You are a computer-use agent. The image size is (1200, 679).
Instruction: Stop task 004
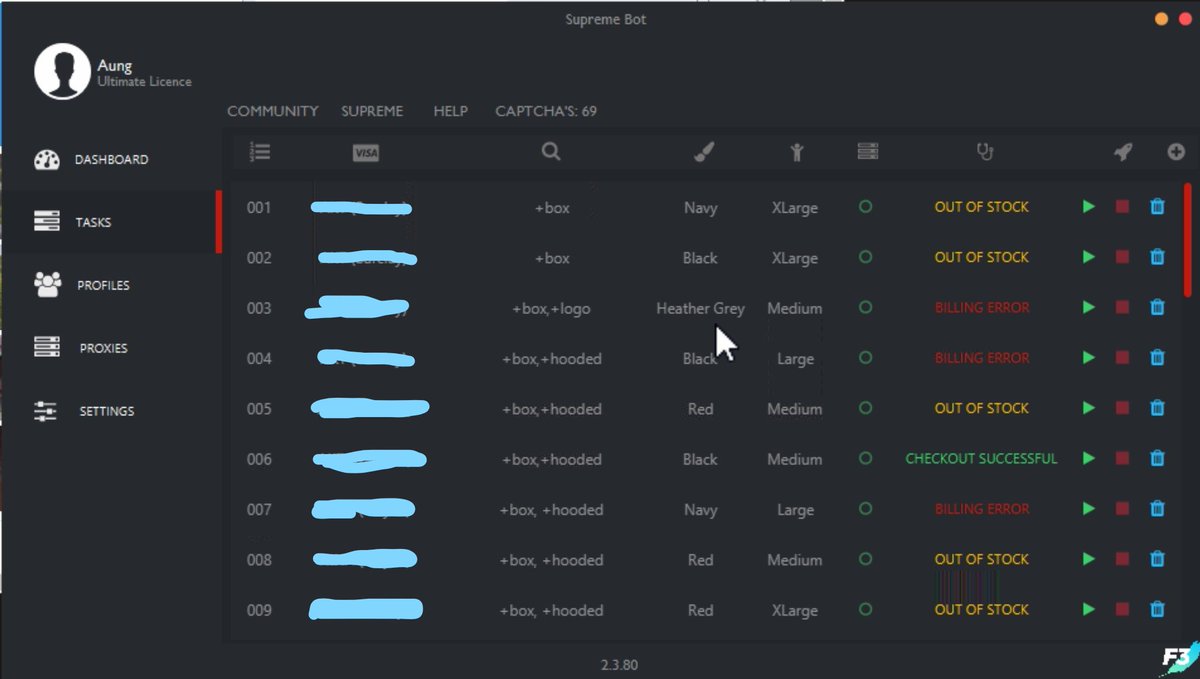(x=1122, y=357)
